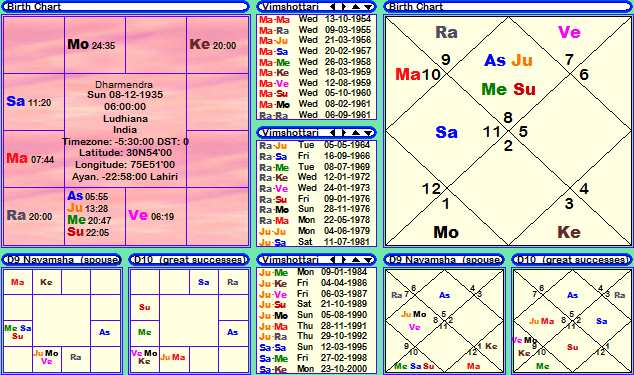Click the Mo 24:35 cell in Birth Chart
The height and width of the screenshot is (375, 634).
pyautogui.click(x=95, y=45)
